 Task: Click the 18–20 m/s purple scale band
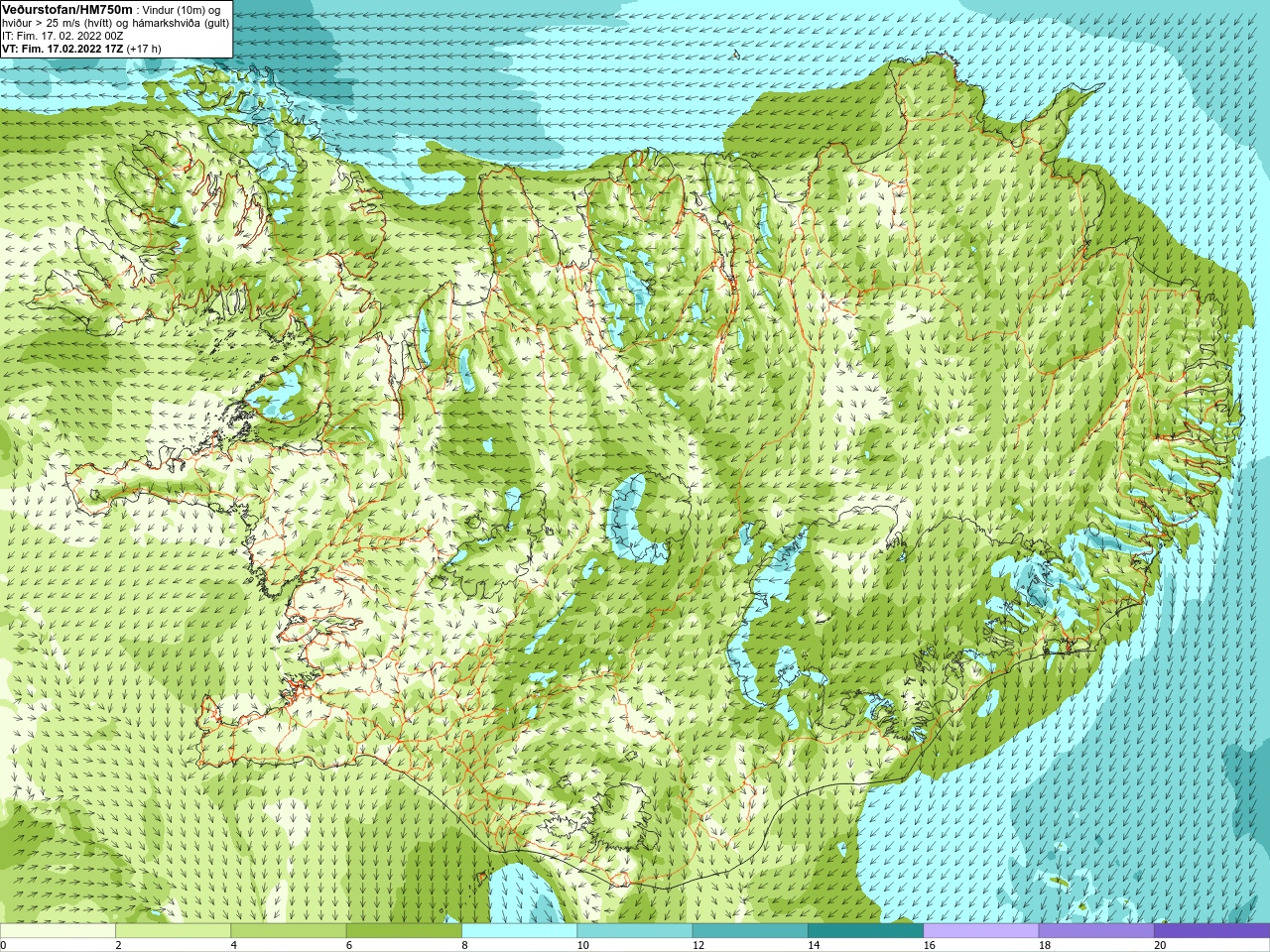pyautogui.click(x=1096, y=931)
